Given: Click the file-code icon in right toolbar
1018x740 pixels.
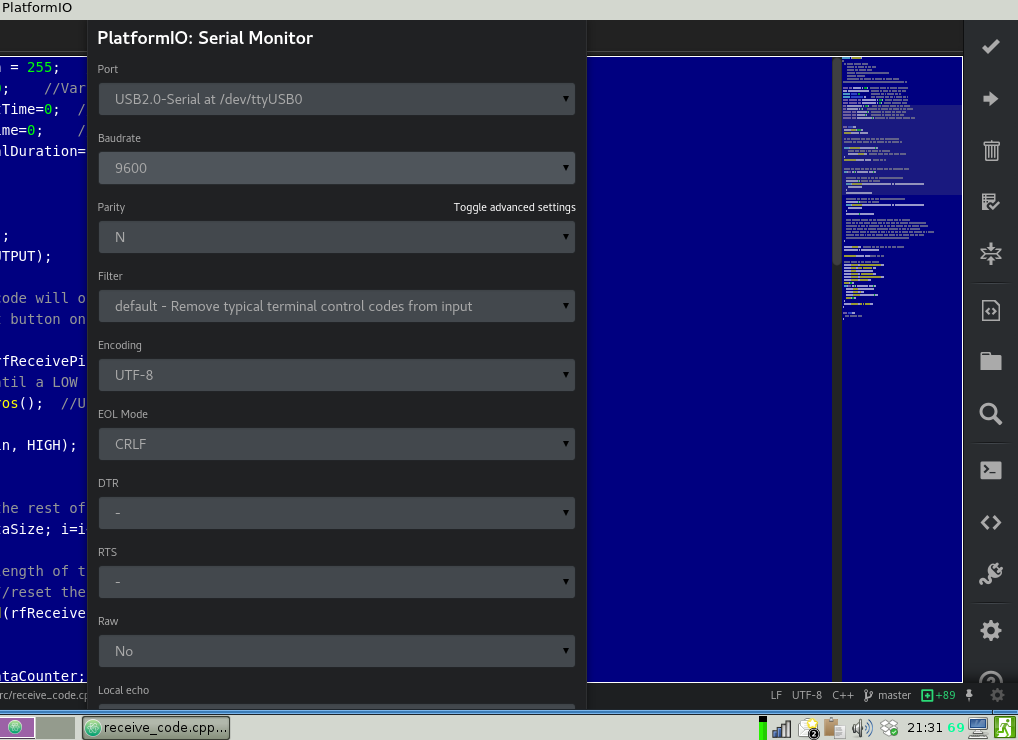Looking at the screenshot, I should pyautogui.click(x=991, y=310).
